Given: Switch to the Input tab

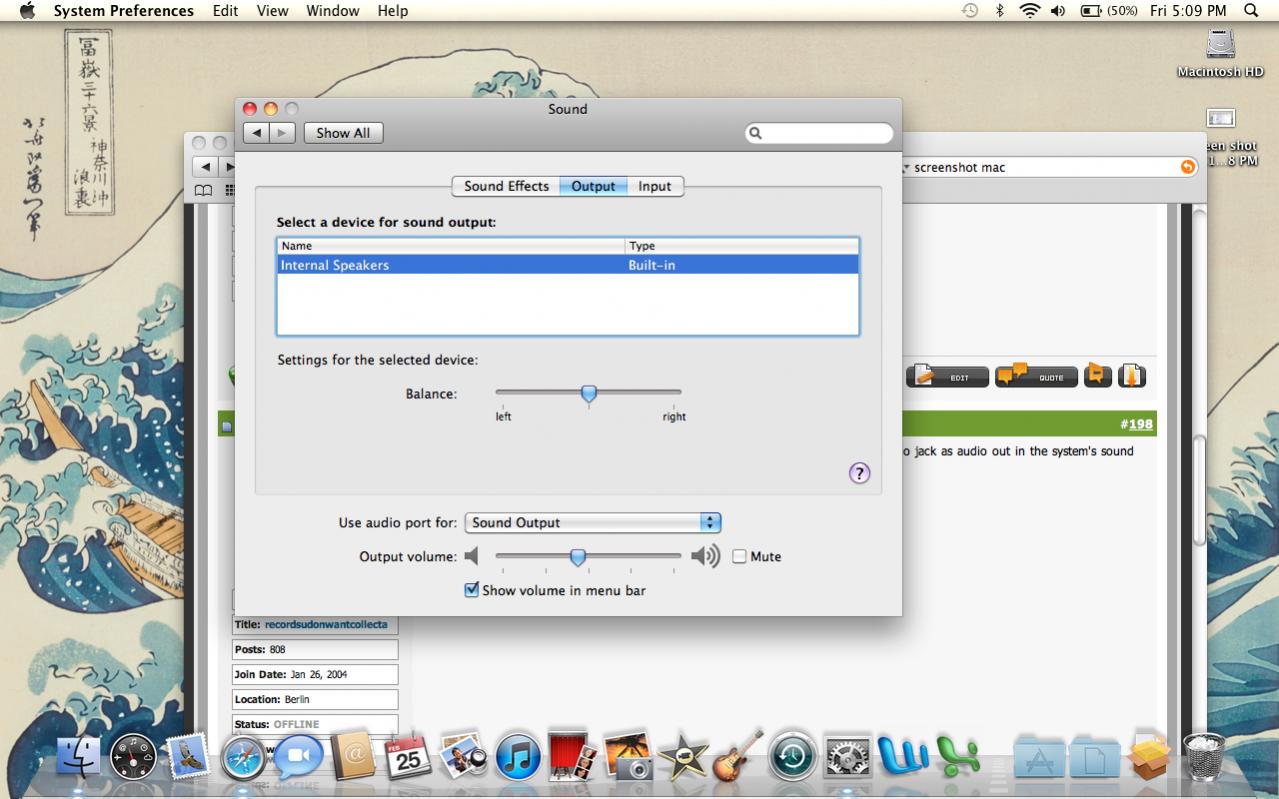Looking at the screenshot, I should point(655,186).
